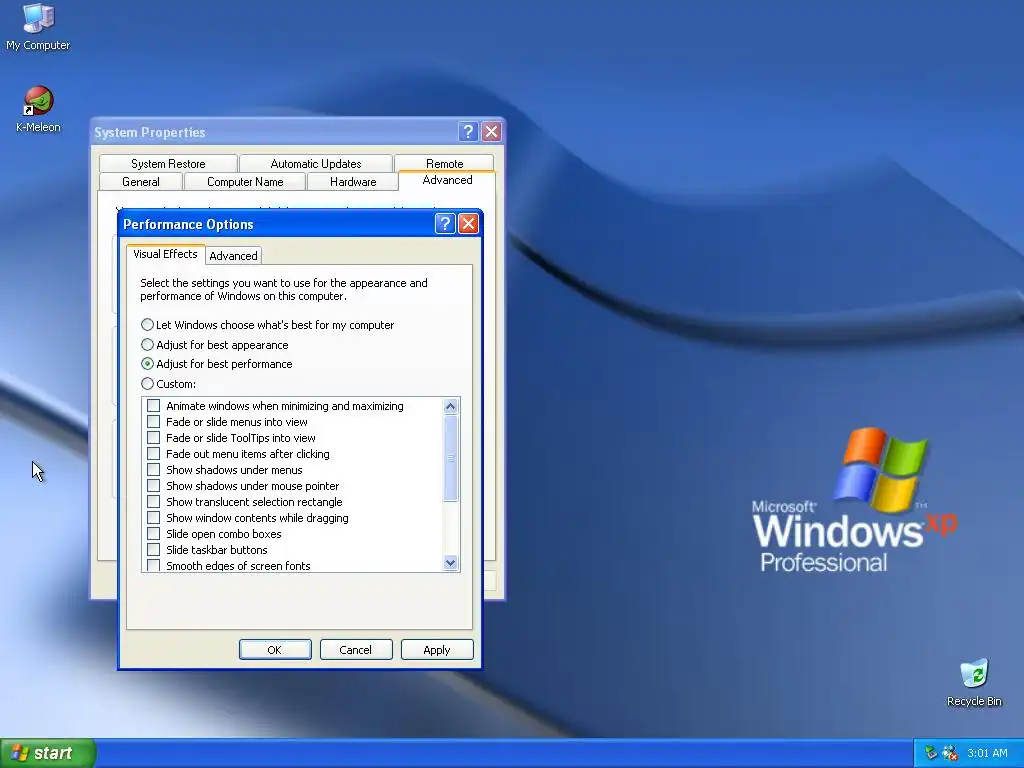Viewport: 1024px width, 768px height.
Task: Select Advanced tab in System Properties
Action: [x=447, y=180]
